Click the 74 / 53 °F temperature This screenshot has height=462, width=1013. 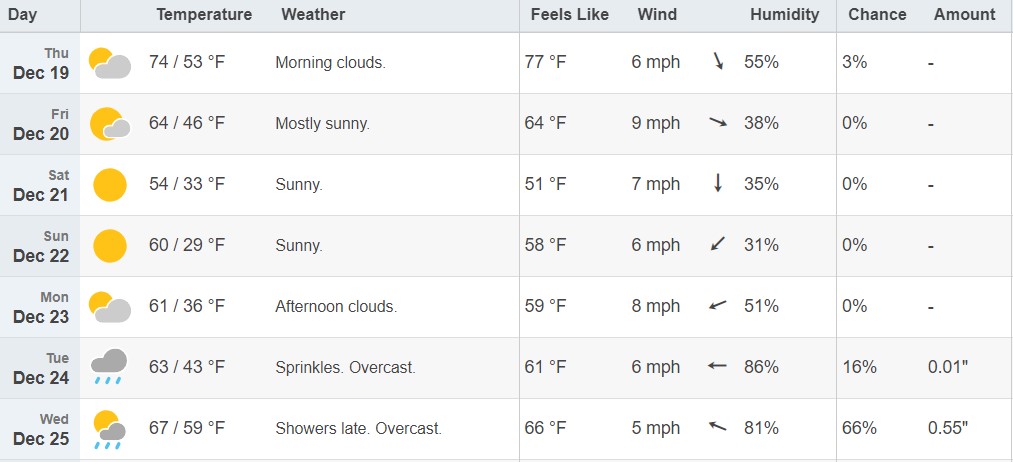pyautogui.click(x=187, y=62)
